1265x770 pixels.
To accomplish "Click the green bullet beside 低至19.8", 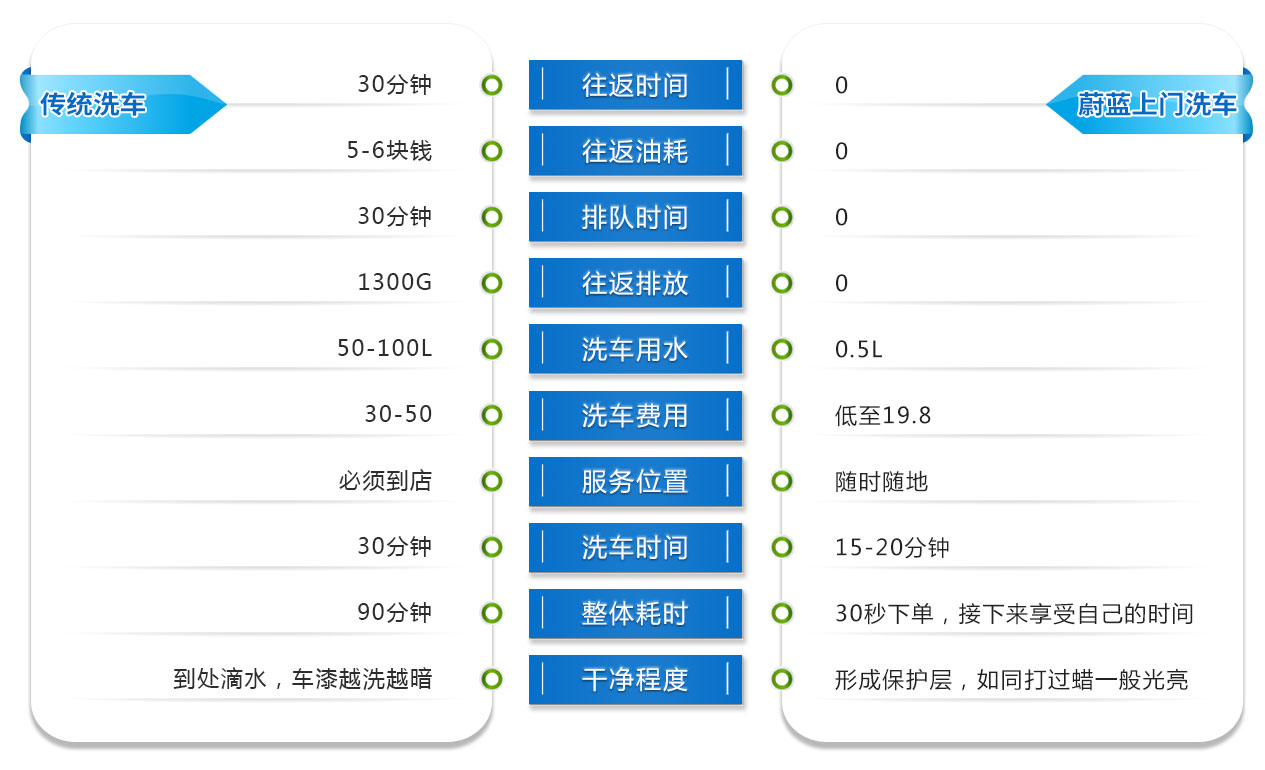I will pyautogui.click(x=782, y=415).
